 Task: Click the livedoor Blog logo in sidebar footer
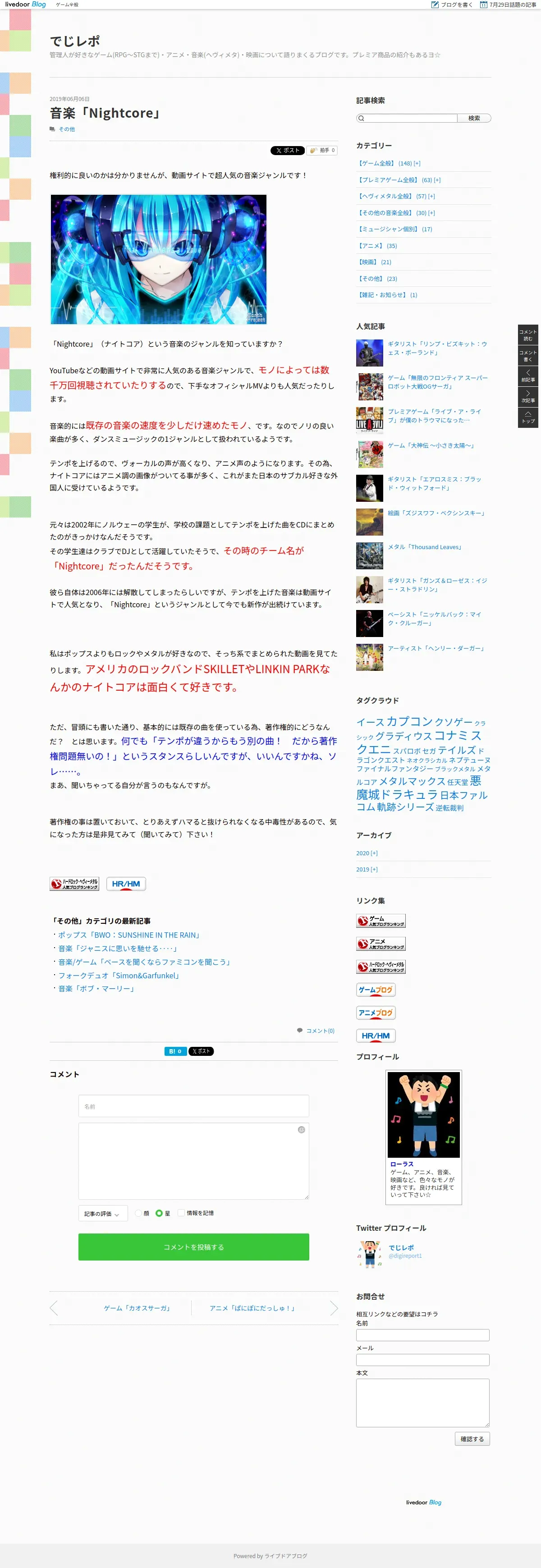(x=423, y=1502)
